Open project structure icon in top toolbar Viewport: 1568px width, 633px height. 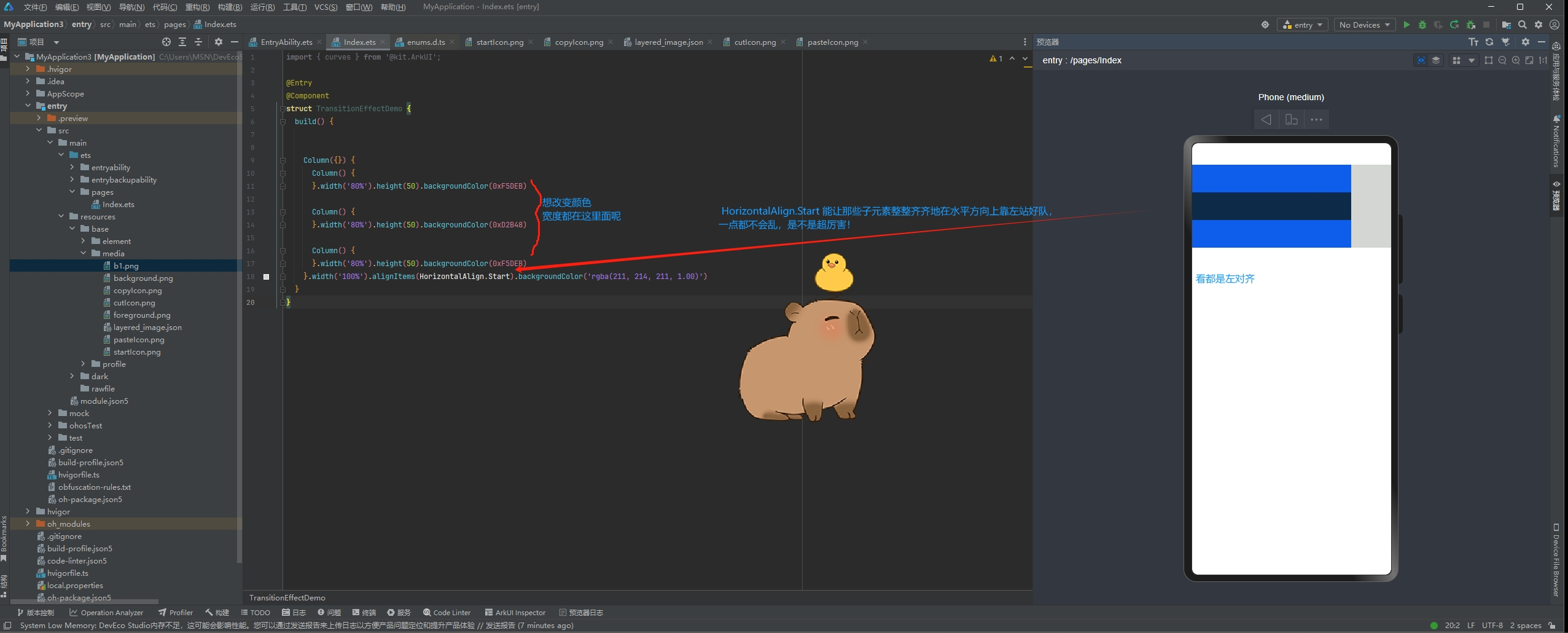pos(1506,25)
